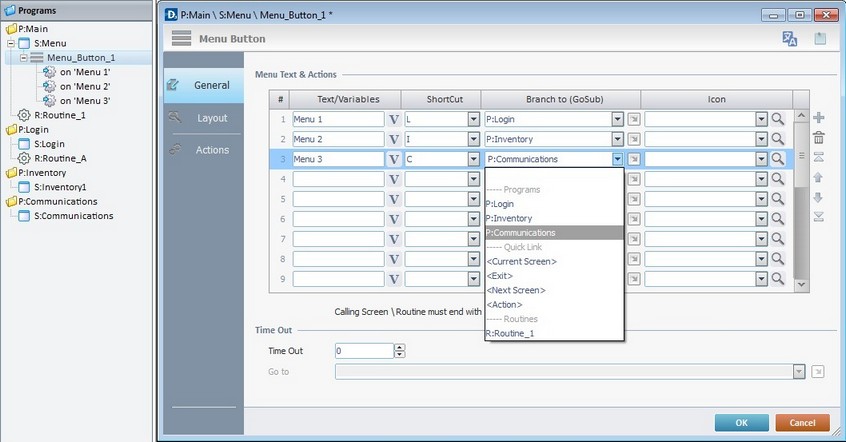Click the V variable button in row 9
Viewport: 846px width, 442px height.
pyautogui.click(x=394, y=279)
